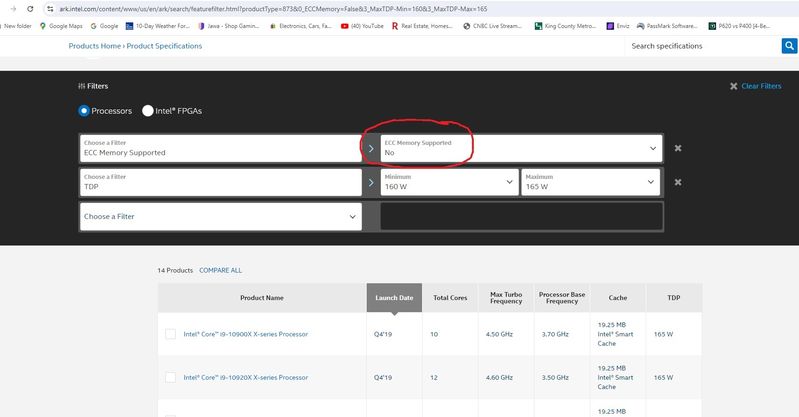
Task: Open the ECC Memory Supported filter chooser
Action: pyautogui.click(x=221, y=148)
